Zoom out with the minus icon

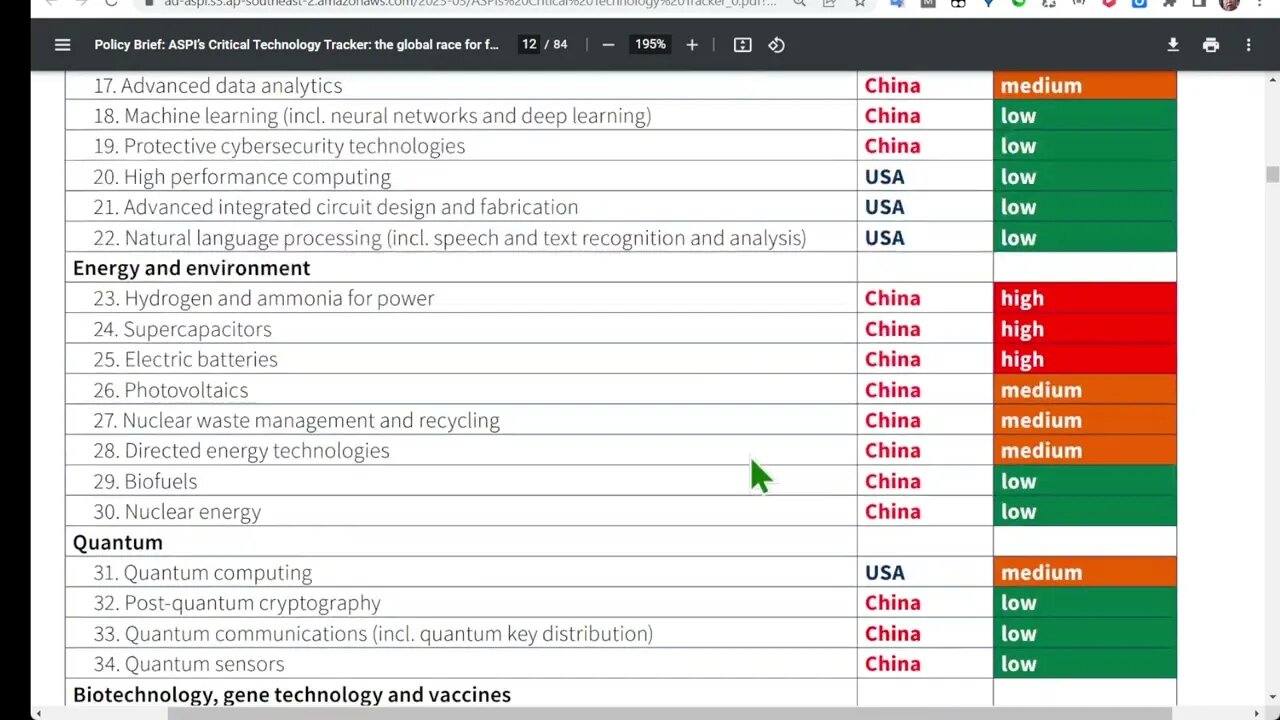(x=608, y=45)
